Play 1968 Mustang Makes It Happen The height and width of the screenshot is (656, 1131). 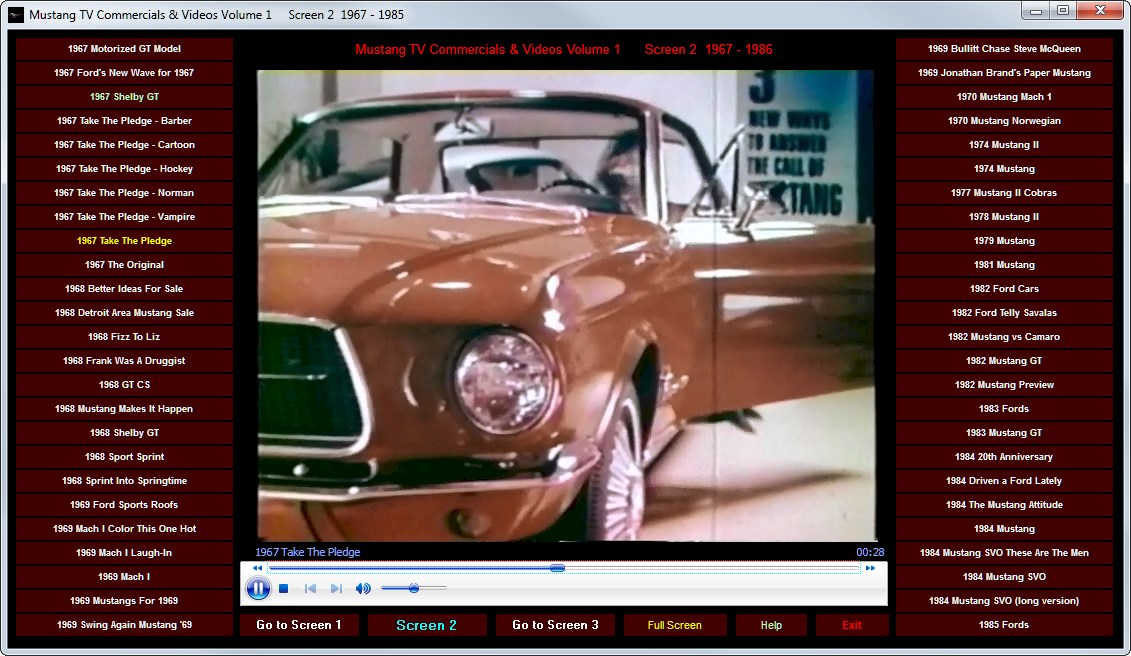tap(124, 408)
